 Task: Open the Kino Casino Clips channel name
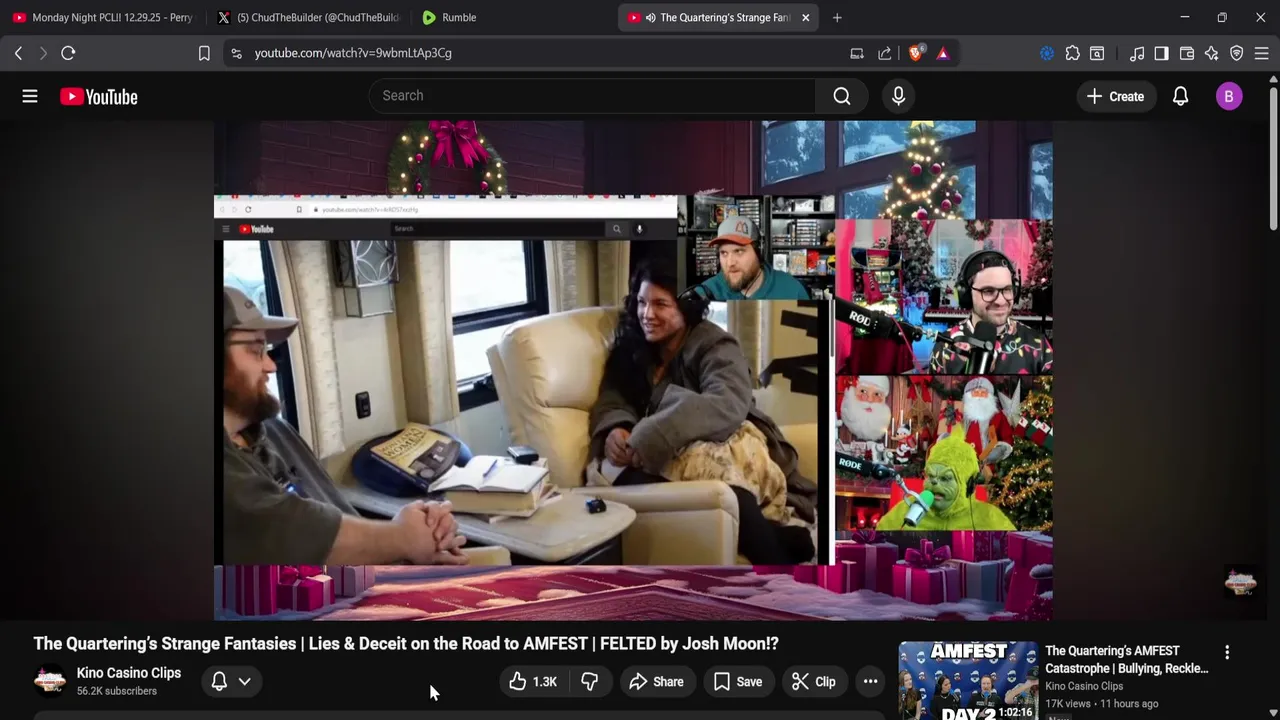click(x=129, y=673)
